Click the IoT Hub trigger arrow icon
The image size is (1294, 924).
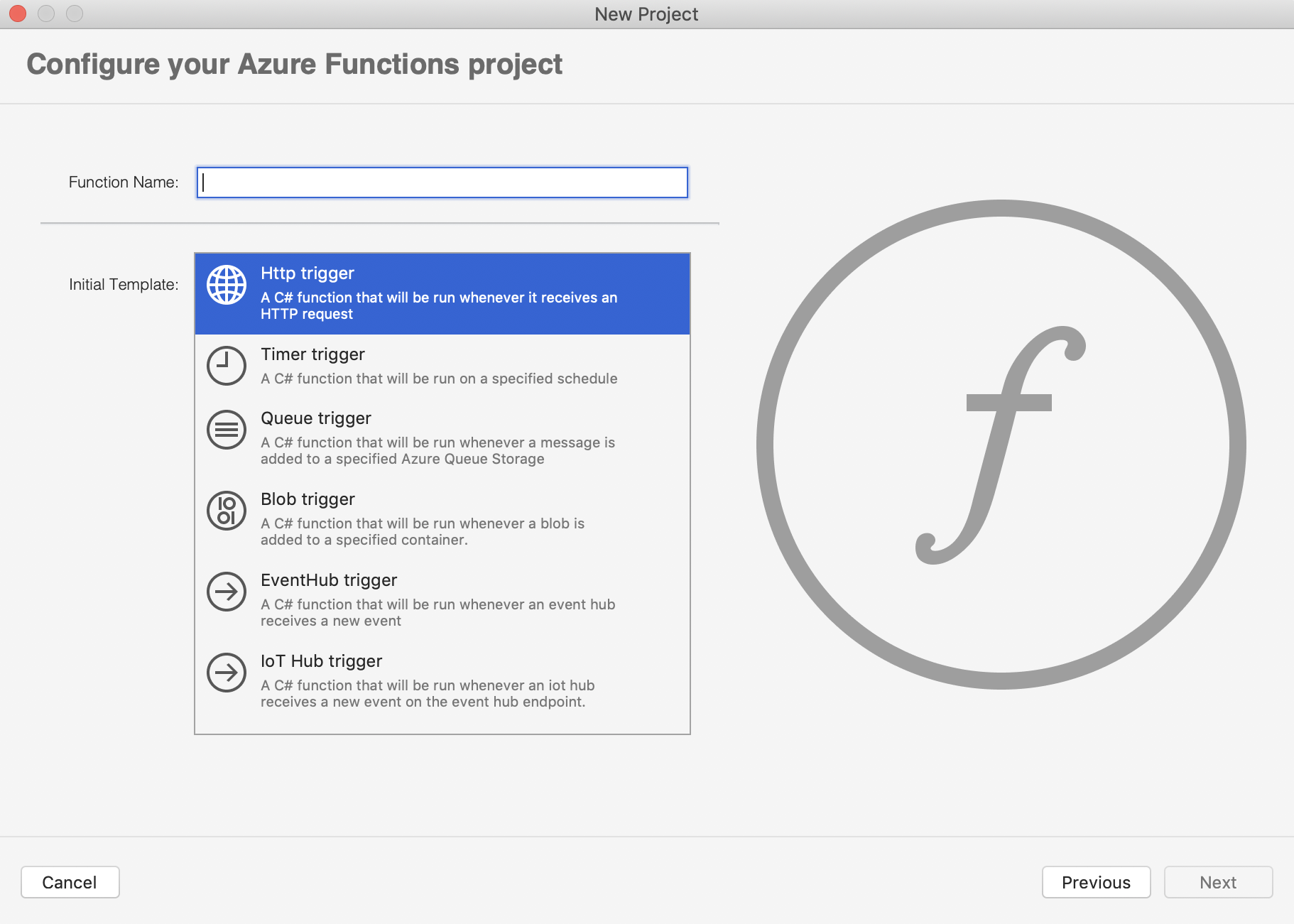click(x=227, y=673)
